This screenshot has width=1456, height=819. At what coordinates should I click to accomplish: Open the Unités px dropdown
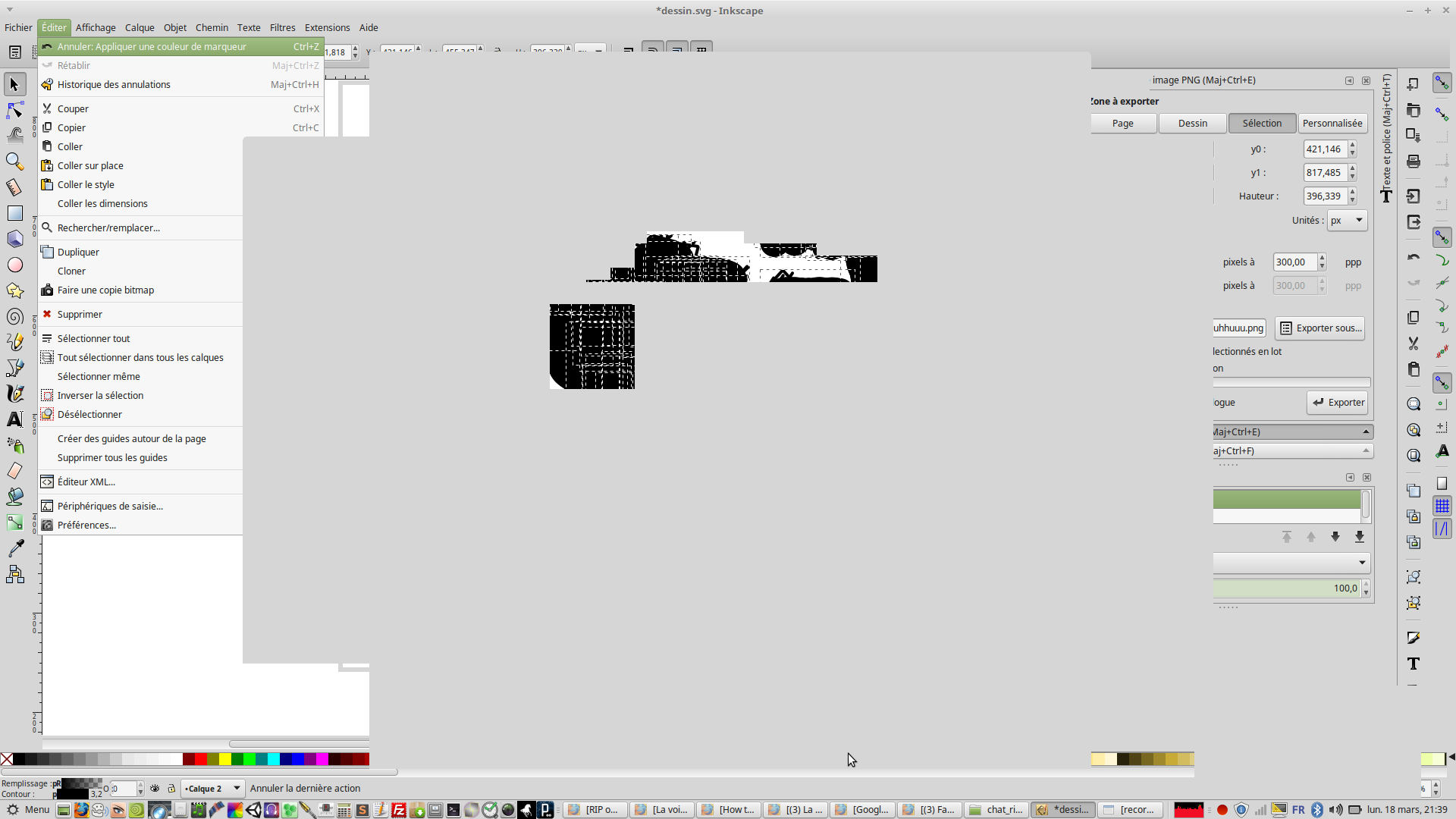click(x=1348, y=221)
